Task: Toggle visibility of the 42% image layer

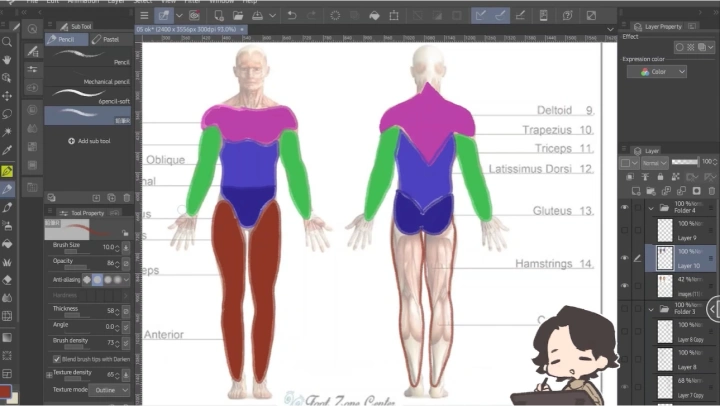Action: point(624,286)
